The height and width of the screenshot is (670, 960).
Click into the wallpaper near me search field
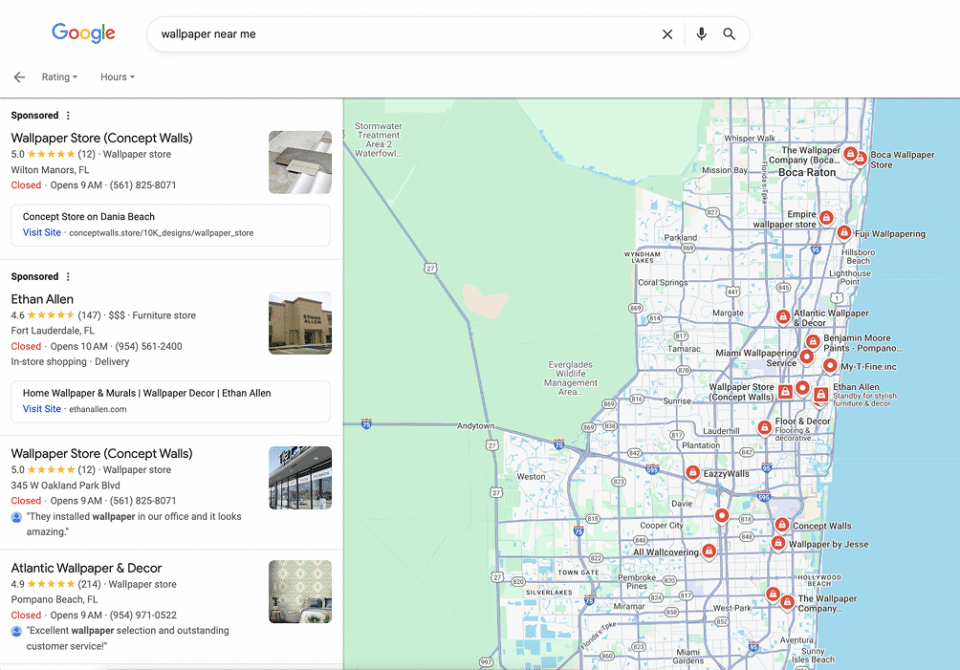400,34
